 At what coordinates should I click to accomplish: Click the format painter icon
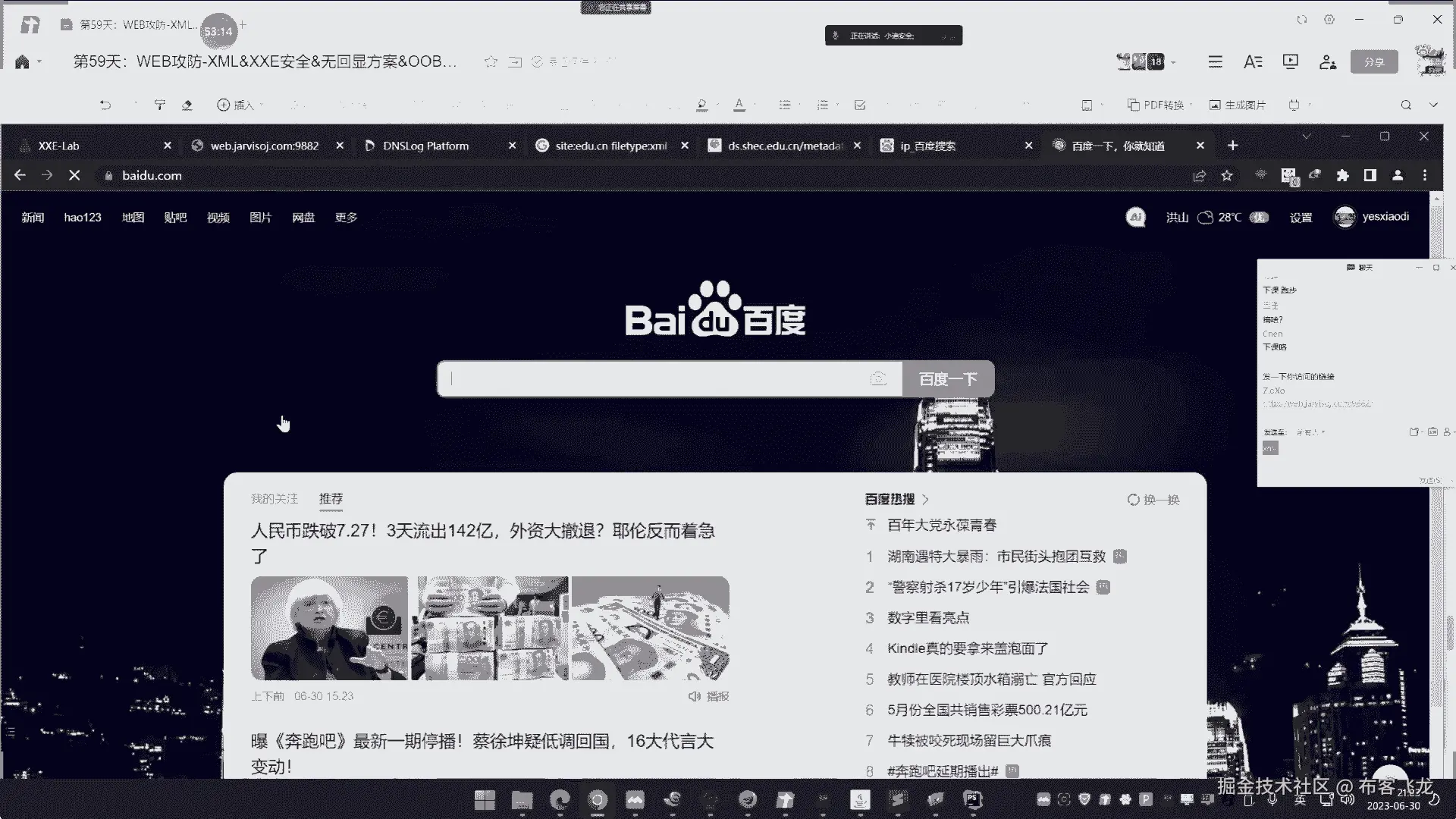coord(159,105)
